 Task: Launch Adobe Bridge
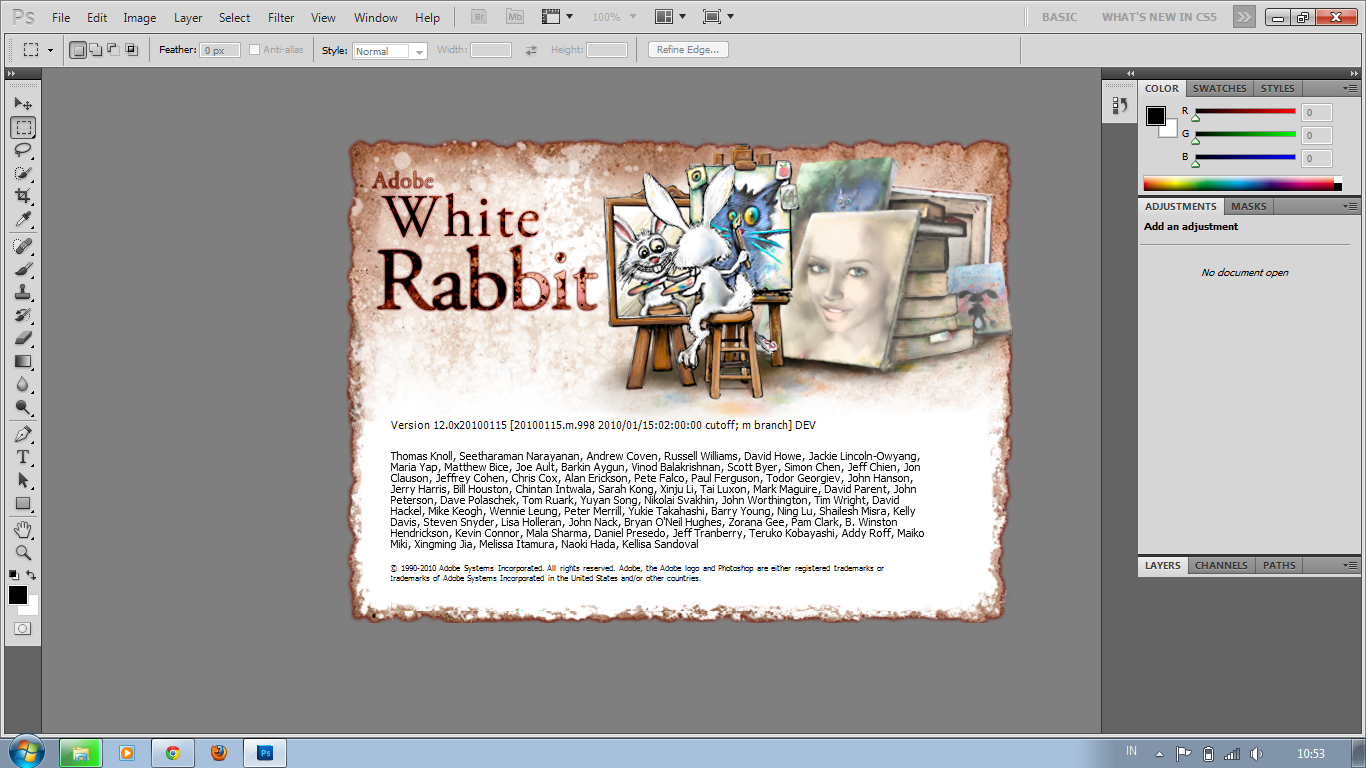pyautogui.click(x=478, y=17)
